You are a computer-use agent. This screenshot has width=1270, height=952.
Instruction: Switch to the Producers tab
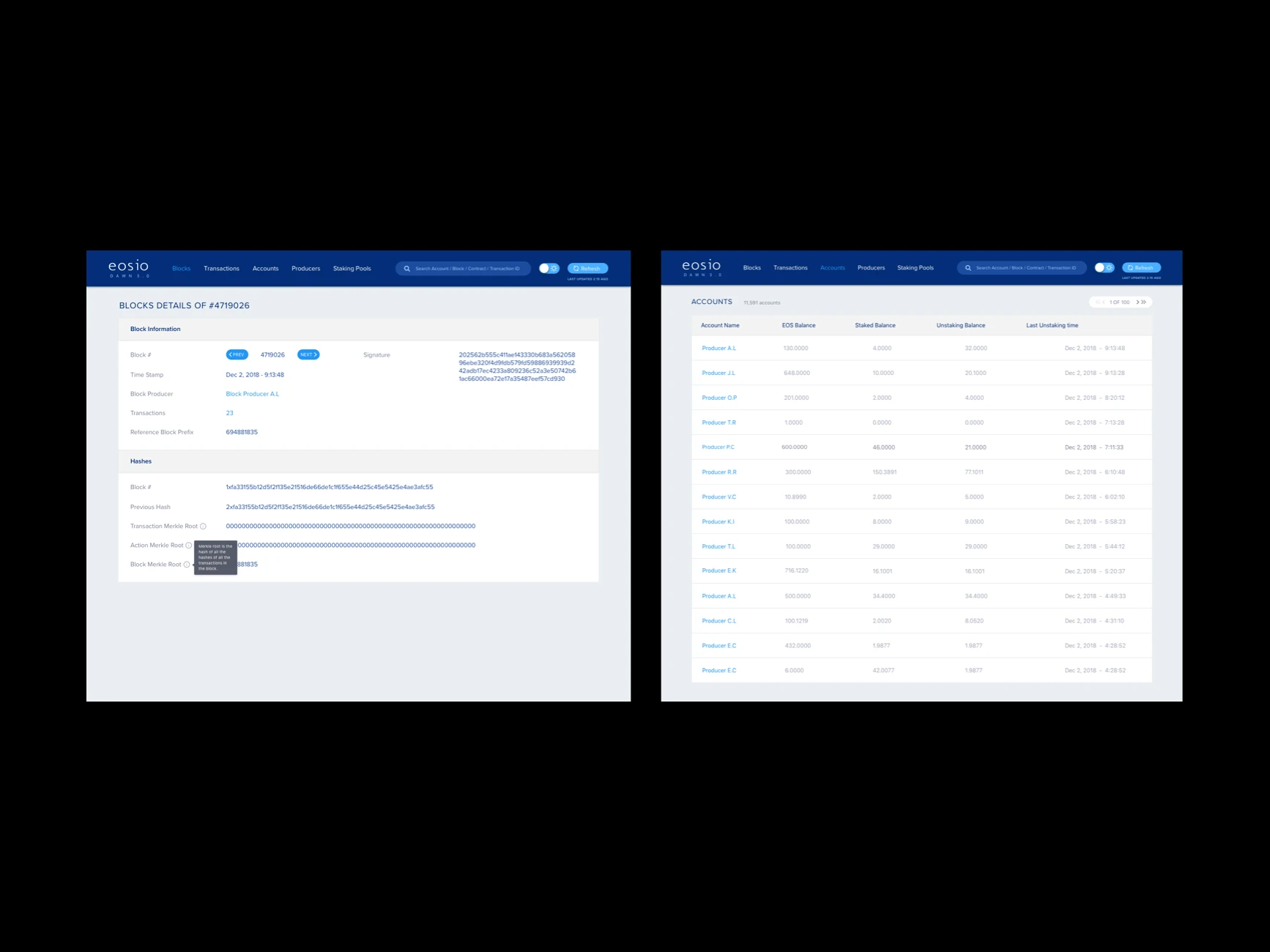click(x=305, y=269)
